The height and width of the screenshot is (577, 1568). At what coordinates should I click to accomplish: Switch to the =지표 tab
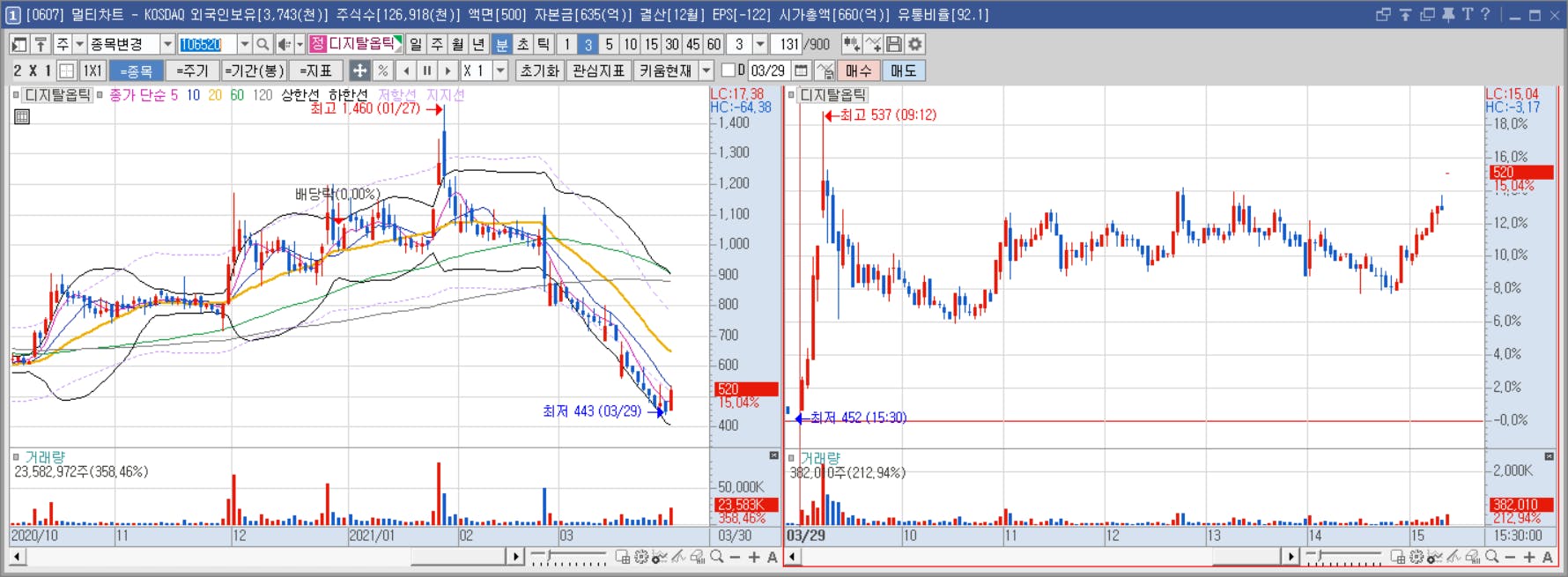tap(315, 70)
